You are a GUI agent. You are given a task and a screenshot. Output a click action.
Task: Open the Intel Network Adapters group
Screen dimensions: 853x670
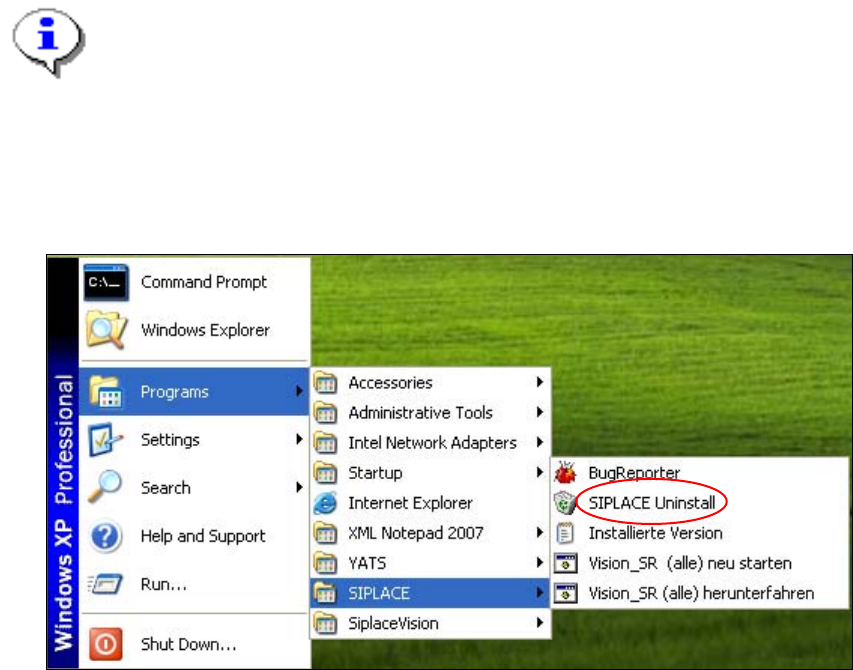coord(430,443)
